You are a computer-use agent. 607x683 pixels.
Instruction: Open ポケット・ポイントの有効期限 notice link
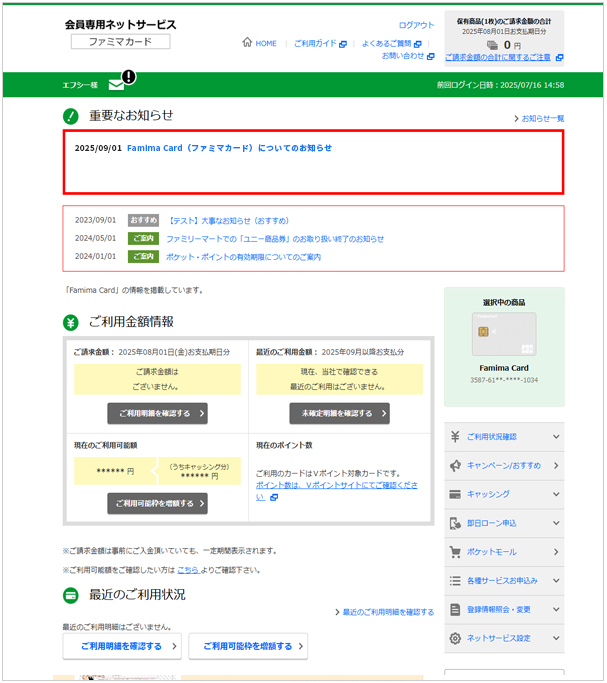coord(243,257)
